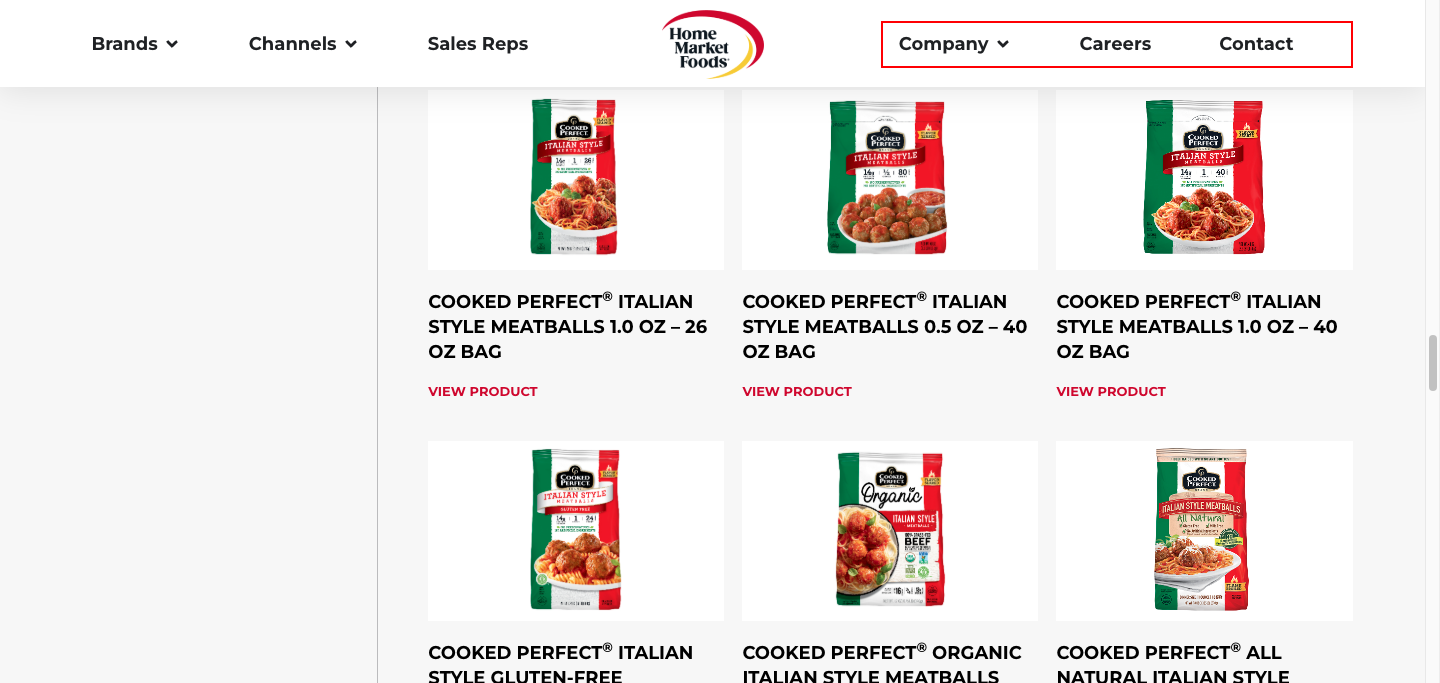Navigate to the Contact page
Image resolution: width=1440 pixels, height=683 pixels.
click(1256, 44)
